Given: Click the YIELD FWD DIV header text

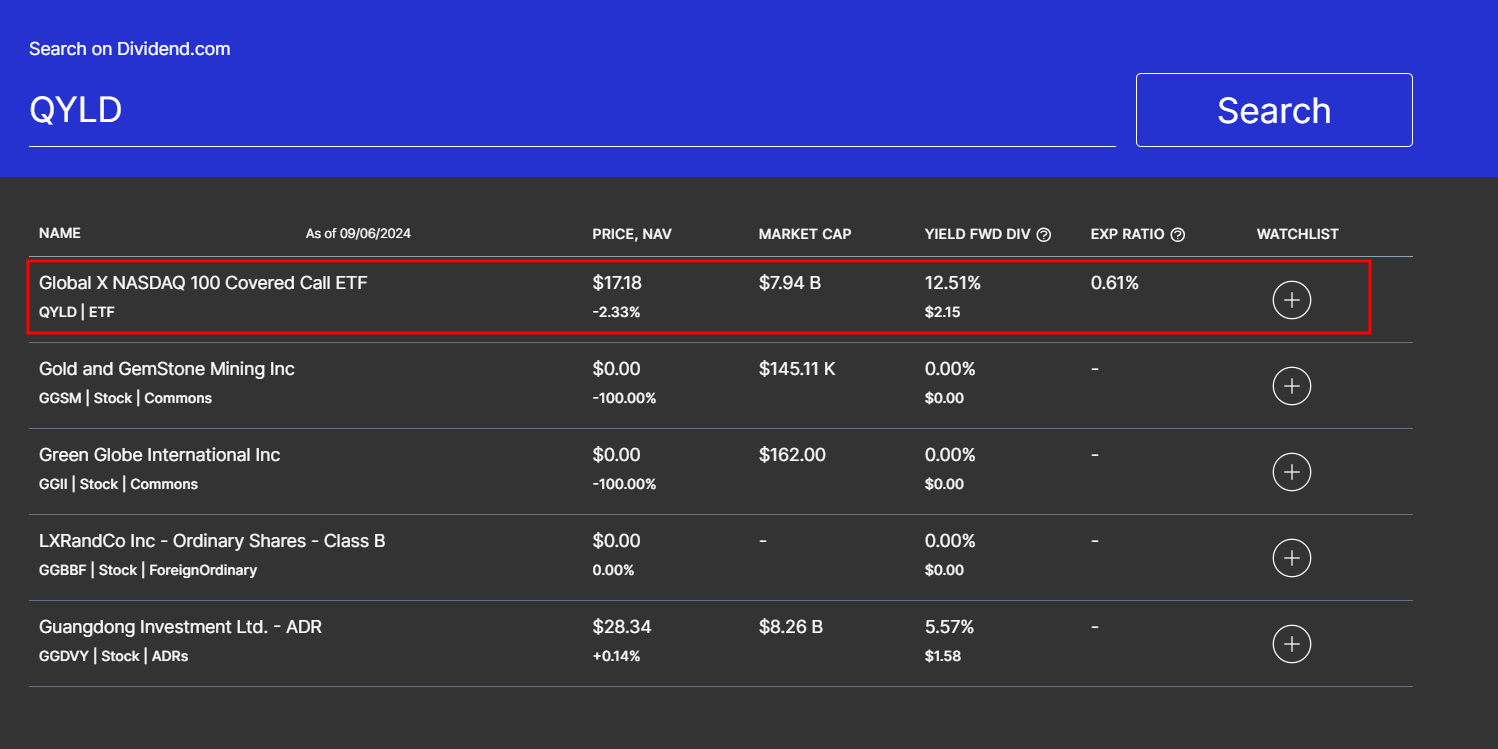Looking at the screenshot, I should 977,234.
